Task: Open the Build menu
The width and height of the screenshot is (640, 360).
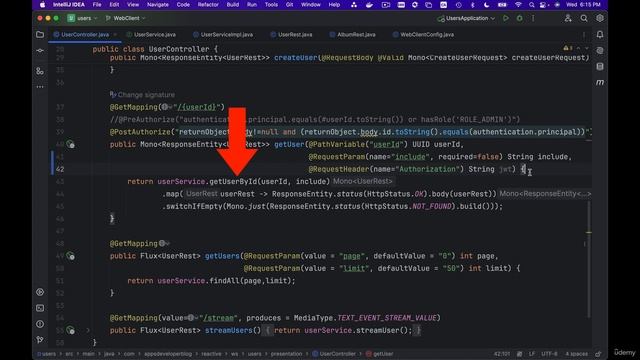Action: 233,5
